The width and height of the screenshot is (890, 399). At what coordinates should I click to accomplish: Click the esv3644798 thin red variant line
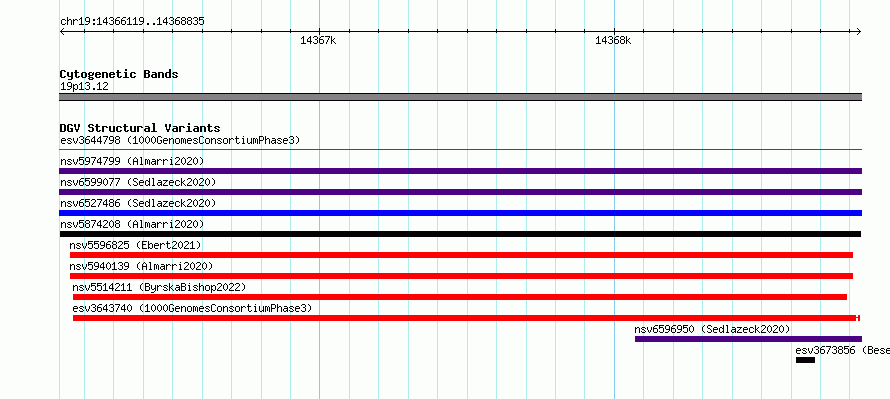tap(460, 150)
